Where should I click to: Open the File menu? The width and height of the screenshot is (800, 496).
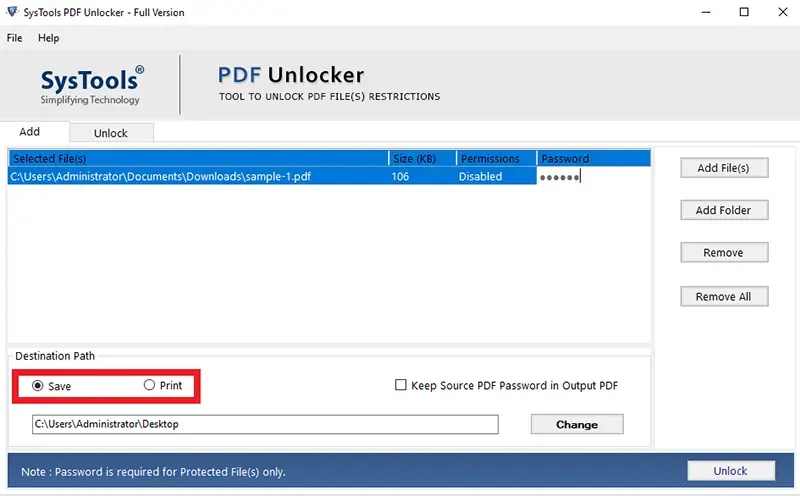14,38
